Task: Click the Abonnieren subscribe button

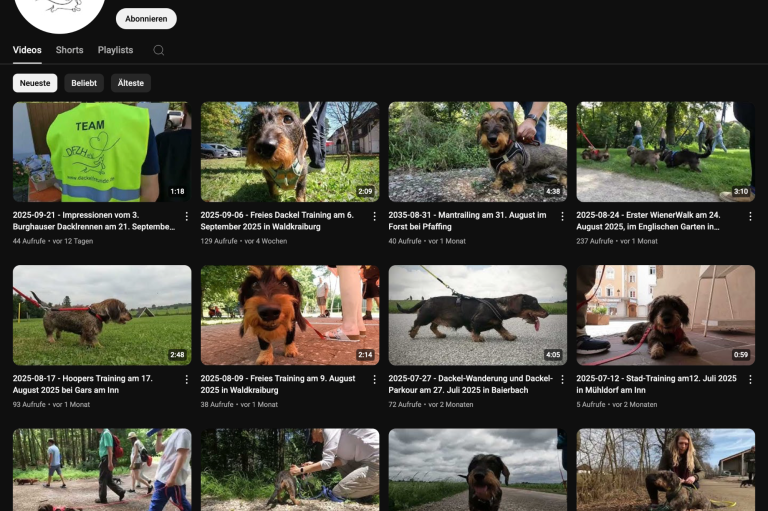Action: click(x=146, y=18)
